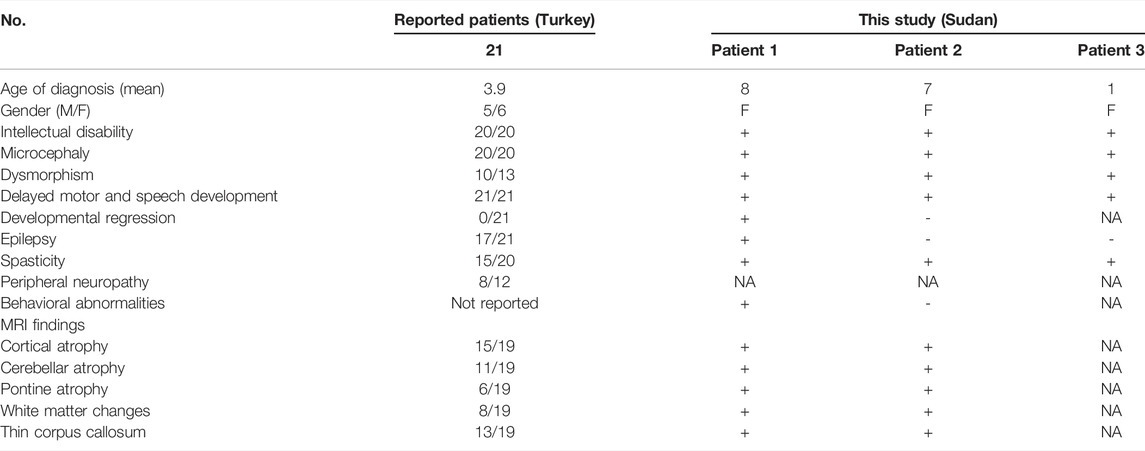Click the 'Microcephaly' row label

[45, 153]
